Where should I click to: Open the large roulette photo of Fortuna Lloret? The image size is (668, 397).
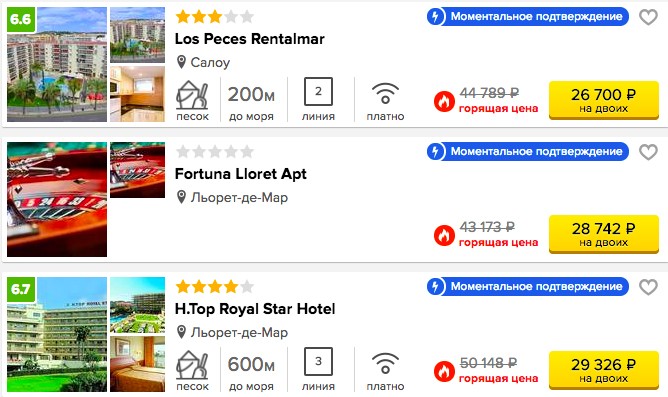click(57, 199)
